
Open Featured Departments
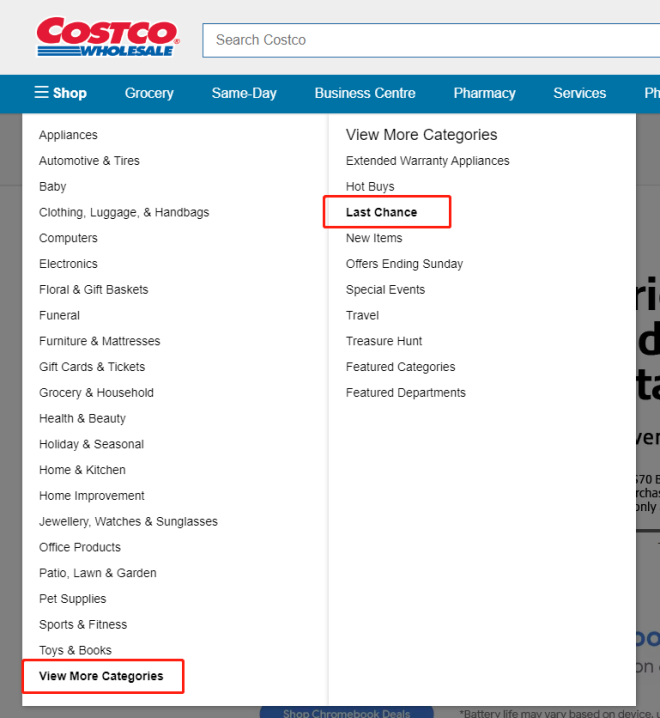pos(406,393)
